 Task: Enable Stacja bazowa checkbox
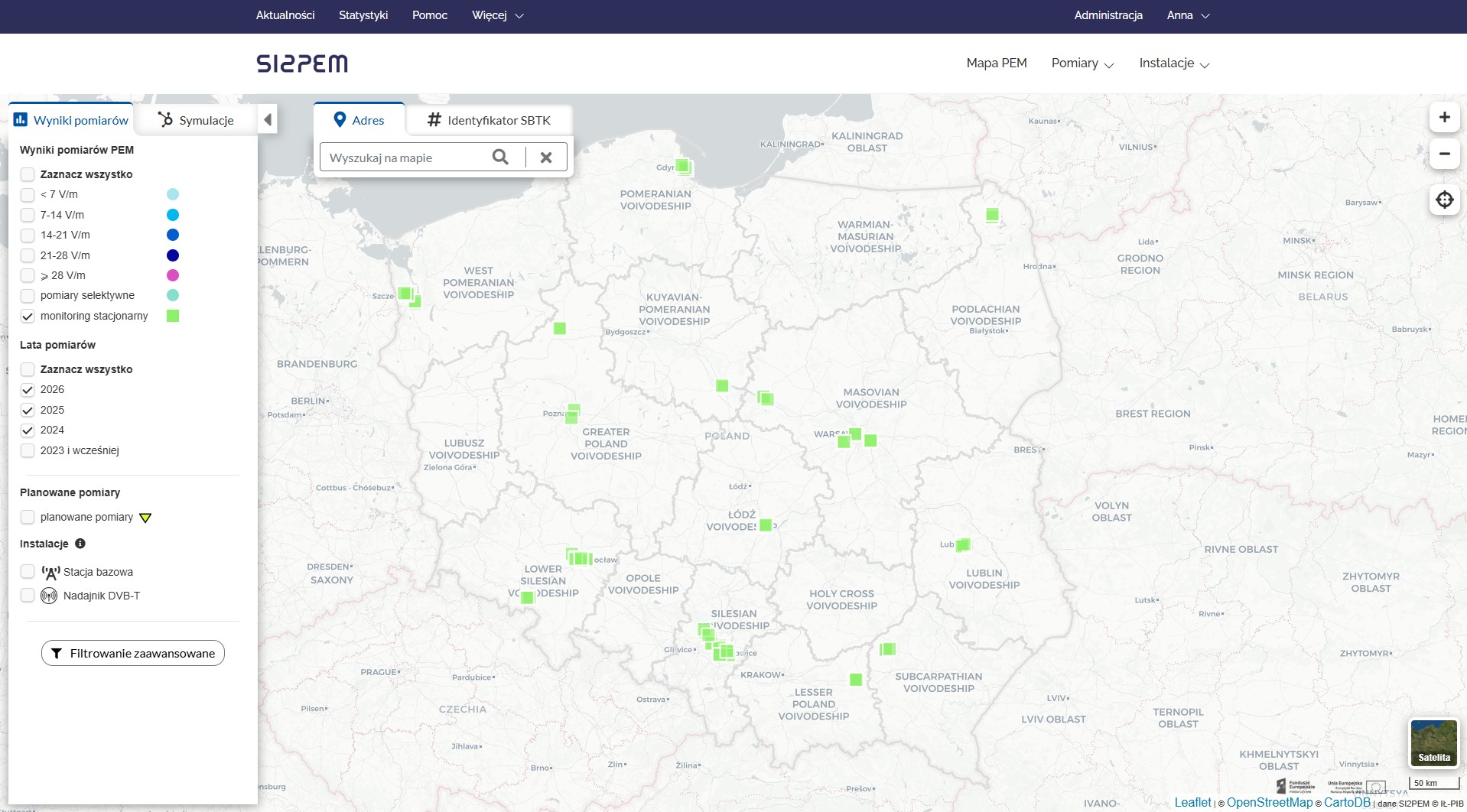click(28, 572)
